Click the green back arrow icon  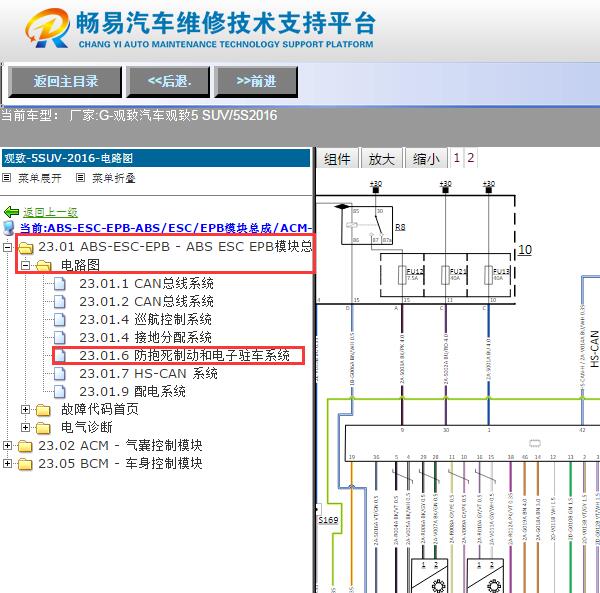(11, 212)
